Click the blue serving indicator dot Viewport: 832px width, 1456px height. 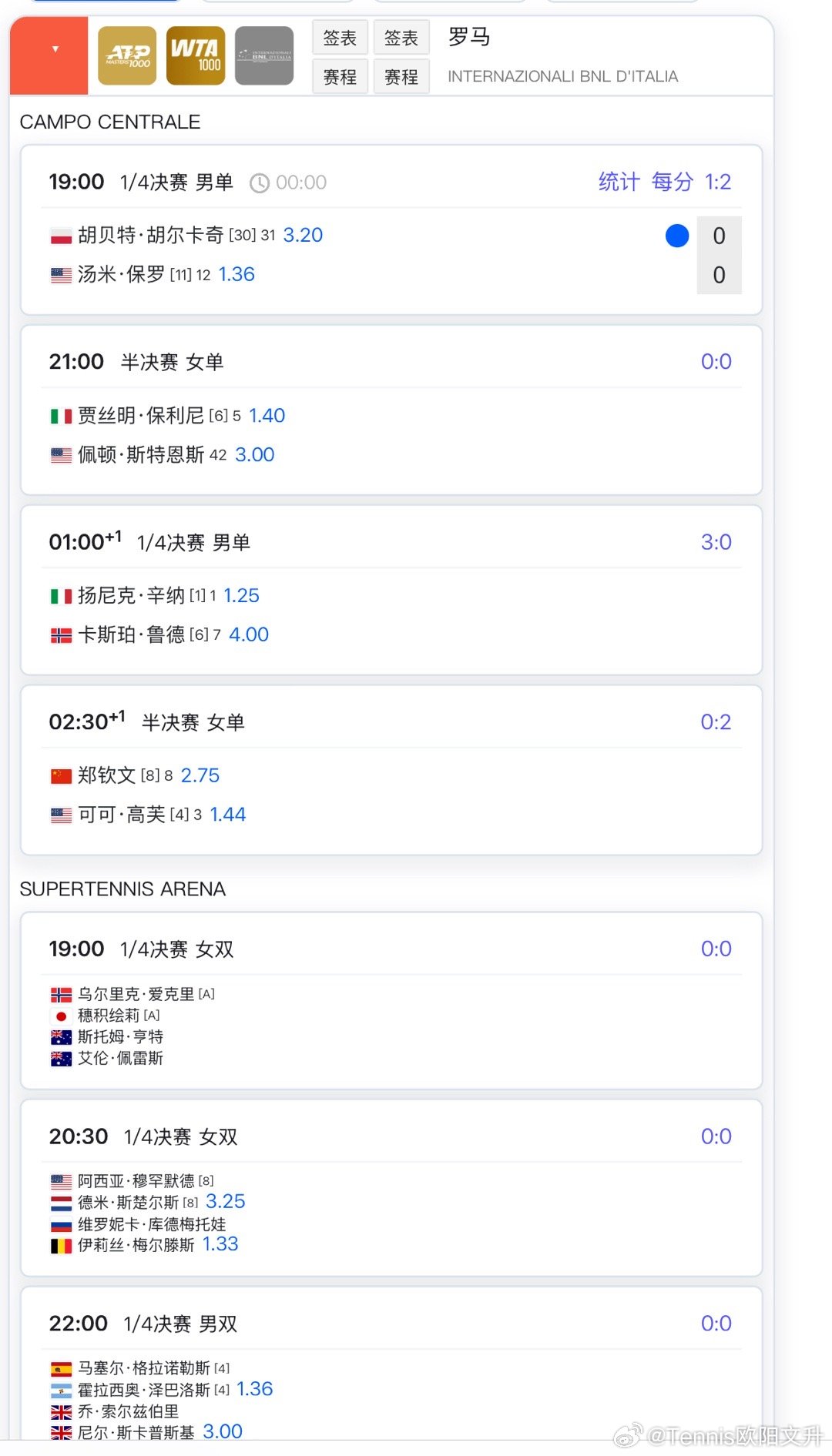tap(677, 236)
